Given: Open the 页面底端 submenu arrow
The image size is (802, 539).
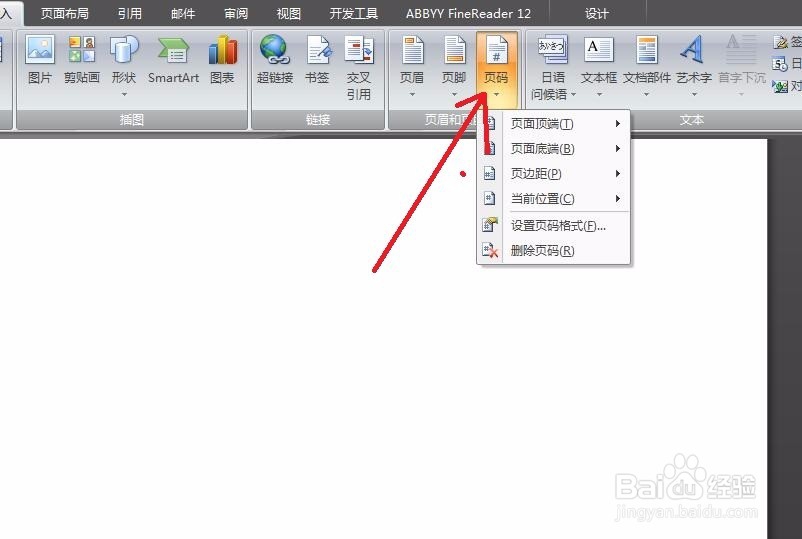Looking at the screenshot, I should point(618,148).
